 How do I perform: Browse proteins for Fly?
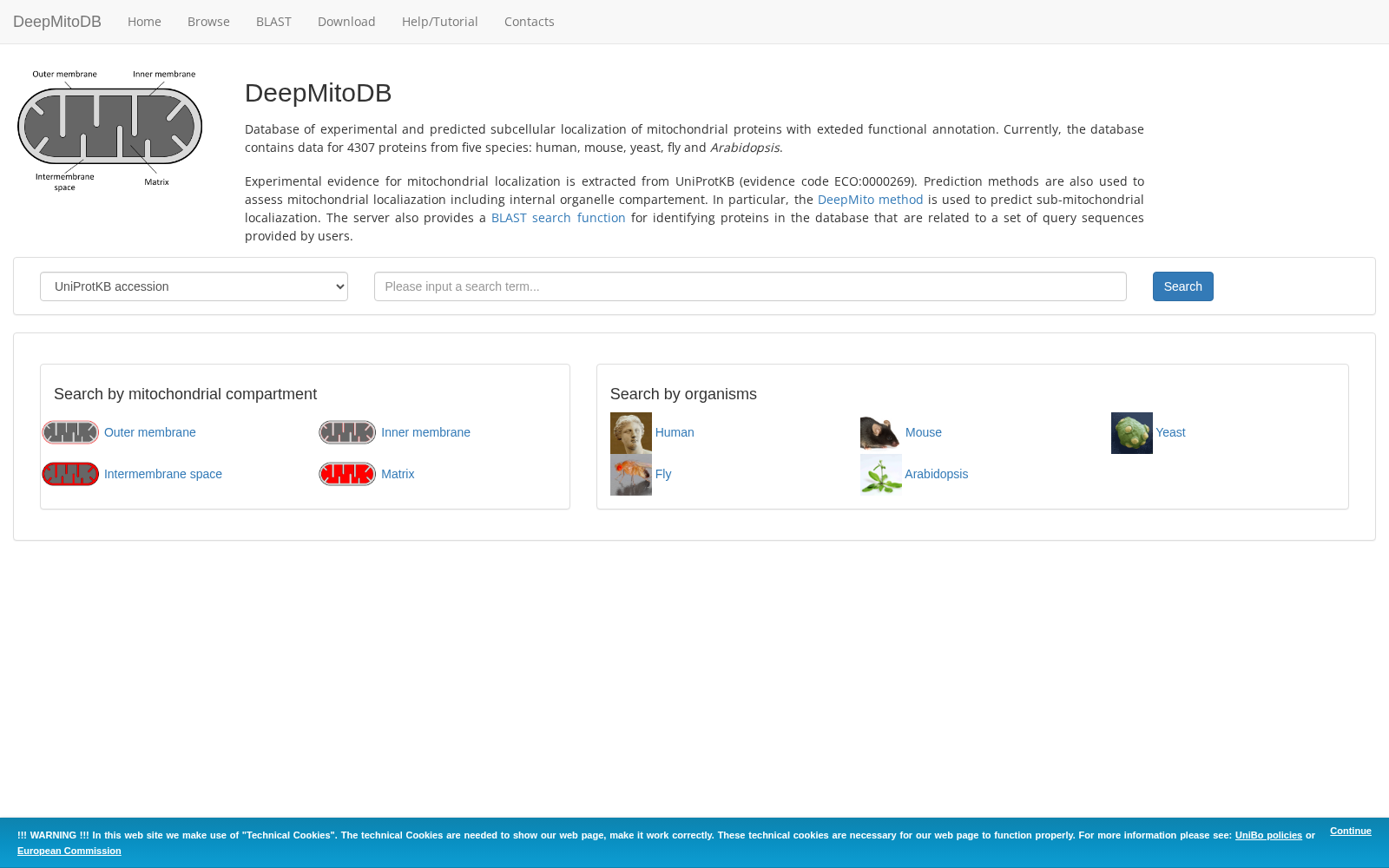pos(663,474)
